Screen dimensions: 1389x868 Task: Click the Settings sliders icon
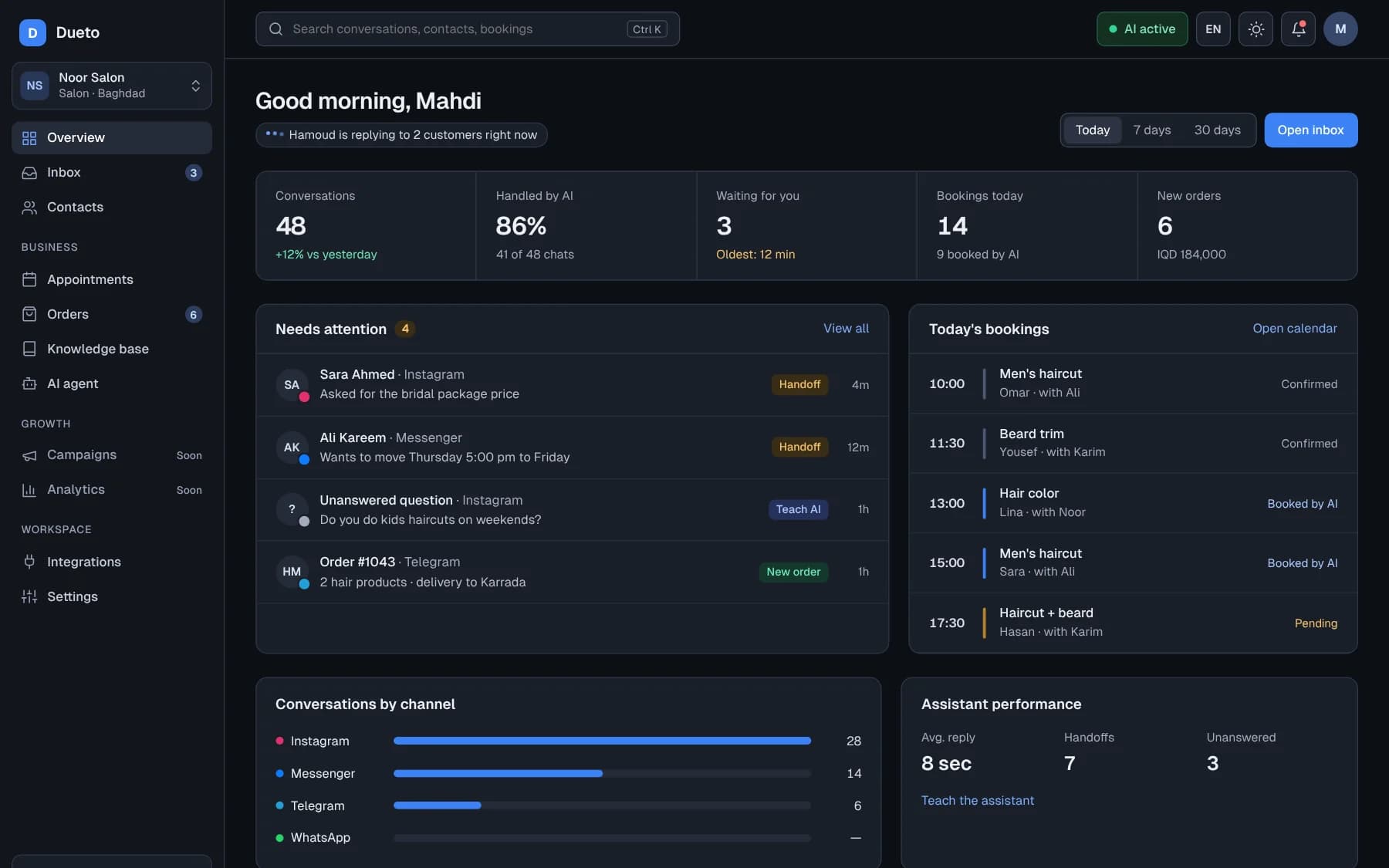(29, 596)
